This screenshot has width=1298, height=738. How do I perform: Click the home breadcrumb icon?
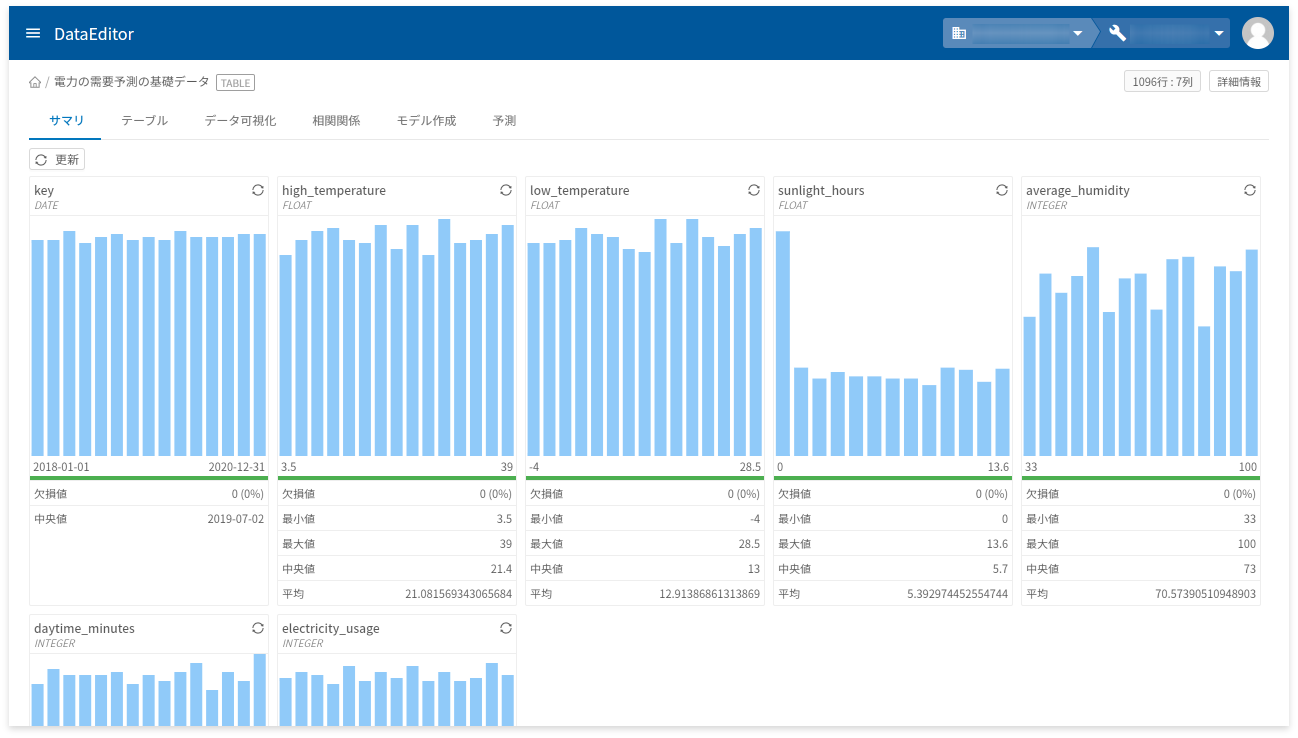pyautogui.click(x=35, y=83)
